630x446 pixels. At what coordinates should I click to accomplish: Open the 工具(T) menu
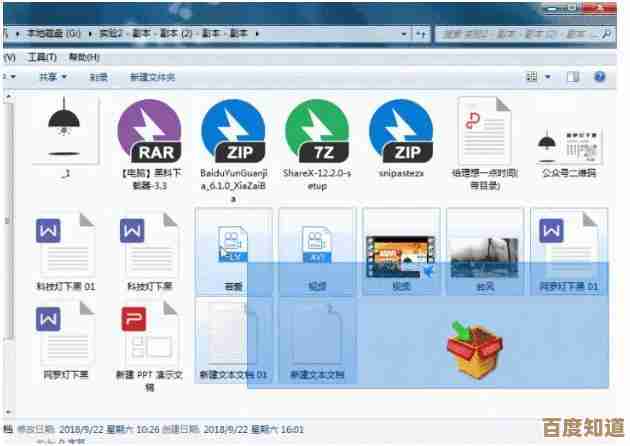42,57
